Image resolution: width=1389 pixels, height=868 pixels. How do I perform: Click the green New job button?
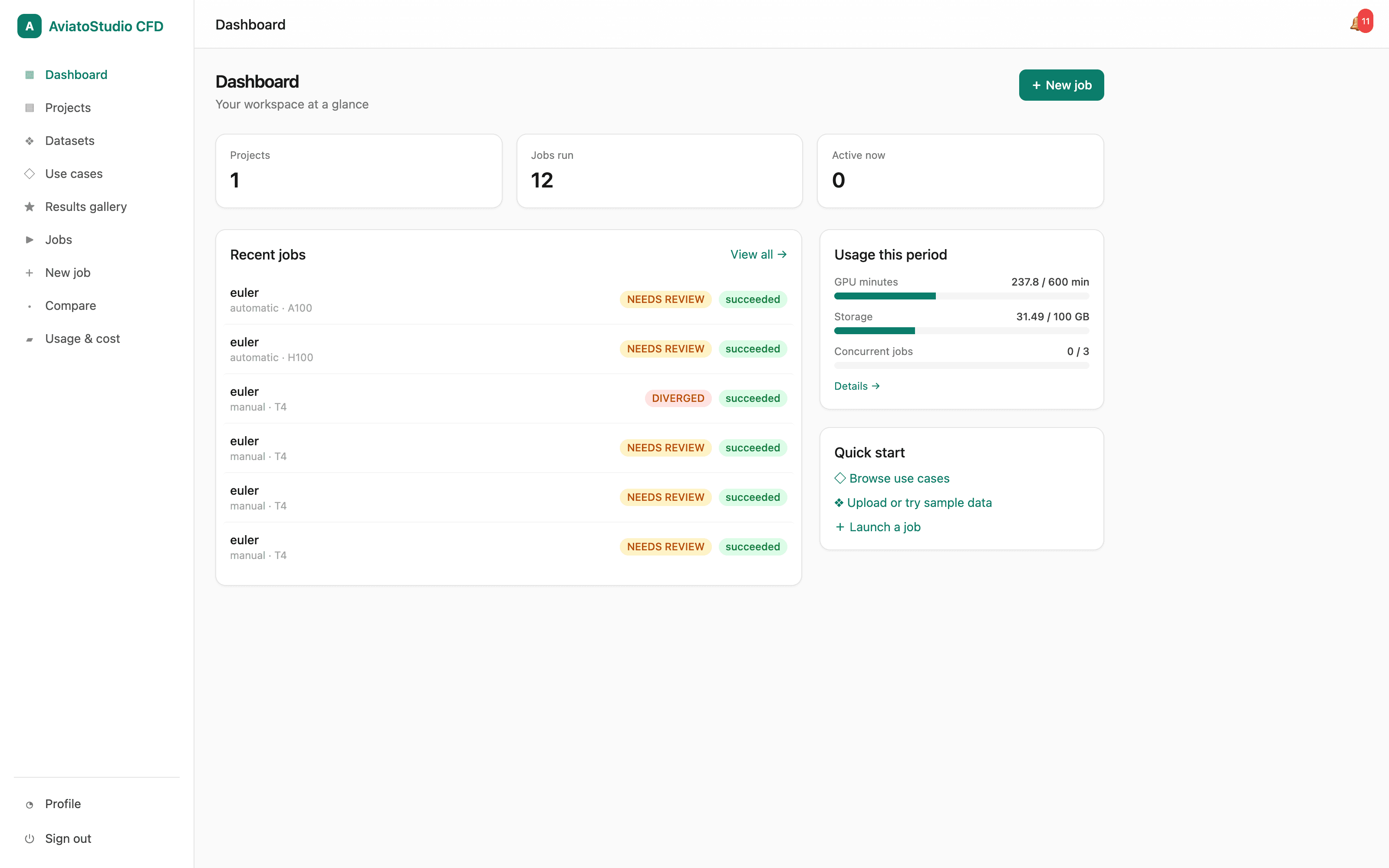pos(1061,85)
